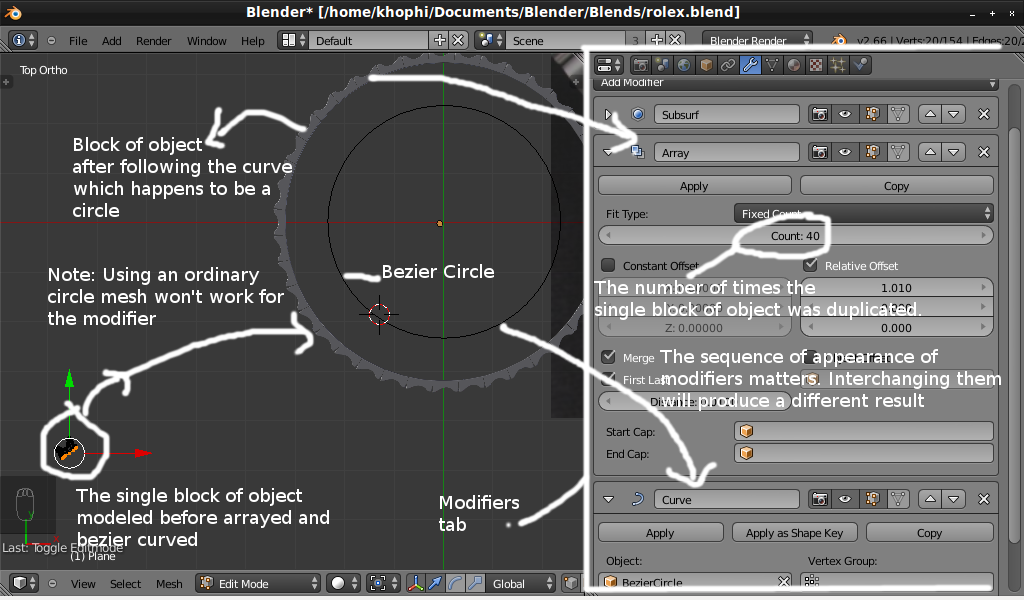Image resolution: width=1024 pixels, height=600 pixels.
Task: Open the Texture checkerboard tab
Action: click(816, 65)
